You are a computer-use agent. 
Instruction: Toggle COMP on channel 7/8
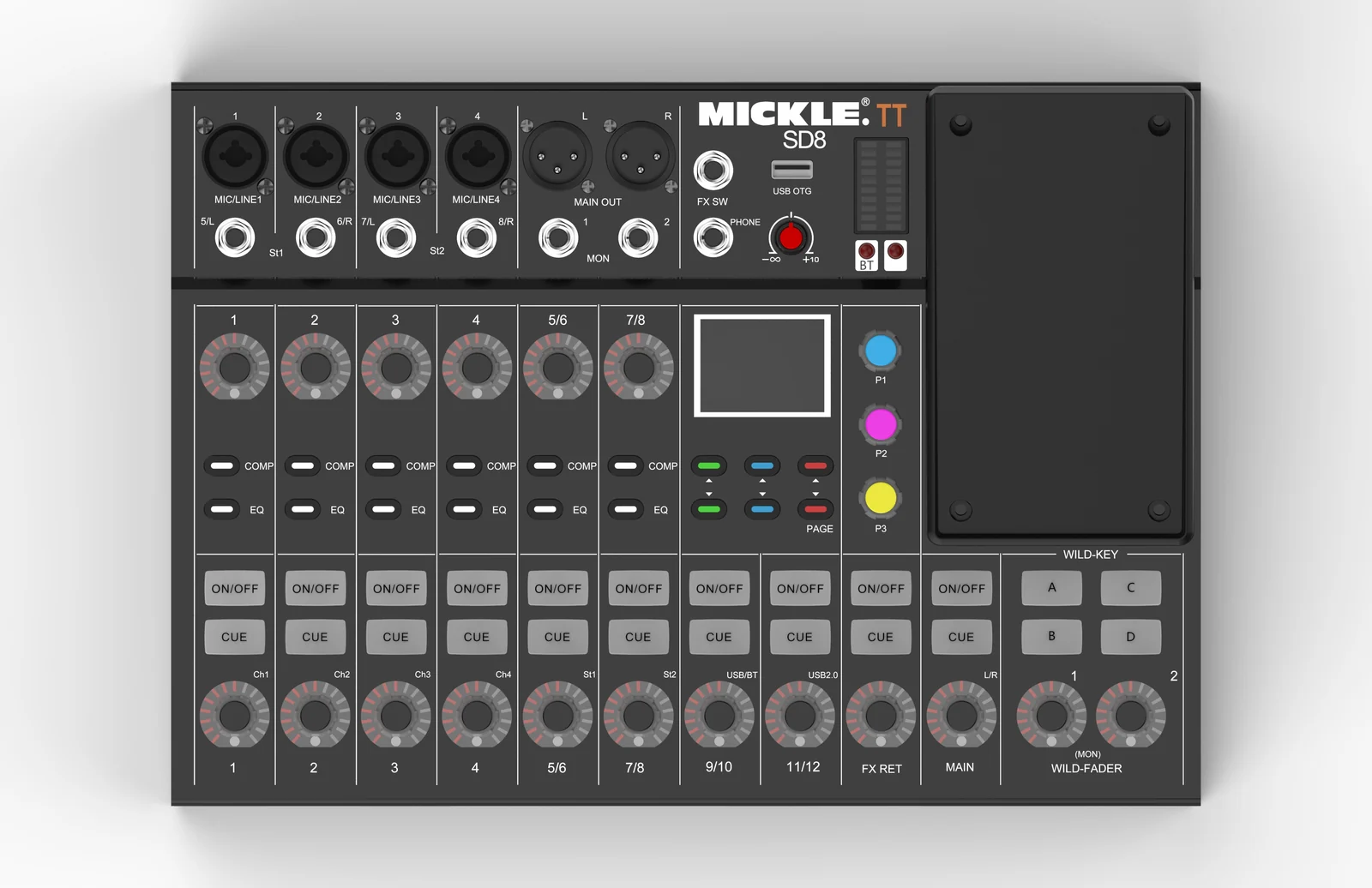pyautogui.click(x=626, y=465)
